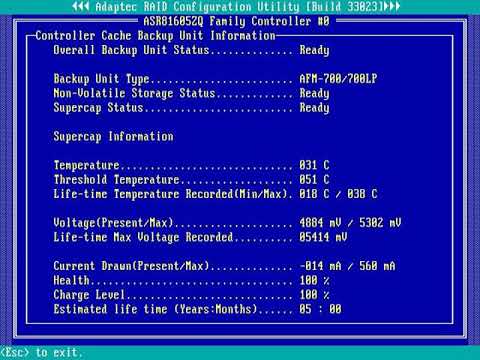
Task: Click the Health 100 % value
Action: (x=314, y=280)
